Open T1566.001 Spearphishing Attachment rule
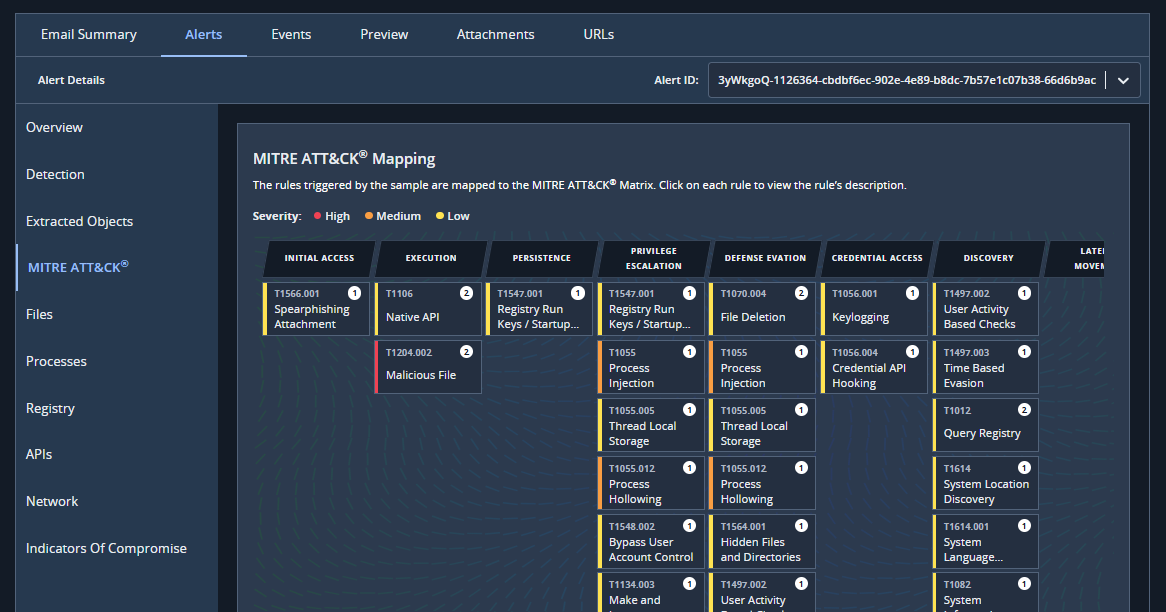 click(x=316, y=309)
